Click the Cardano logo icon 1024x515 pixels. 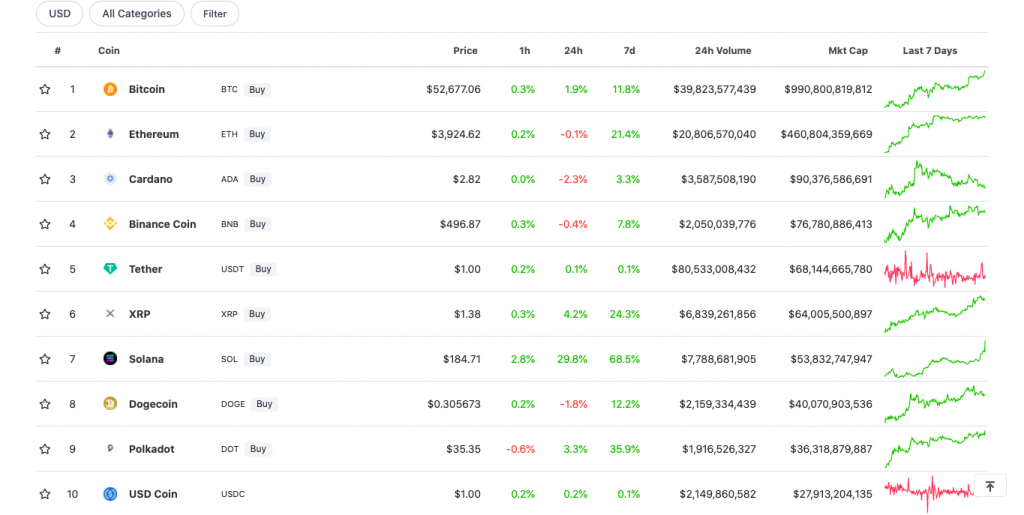[x=110, y=179]
